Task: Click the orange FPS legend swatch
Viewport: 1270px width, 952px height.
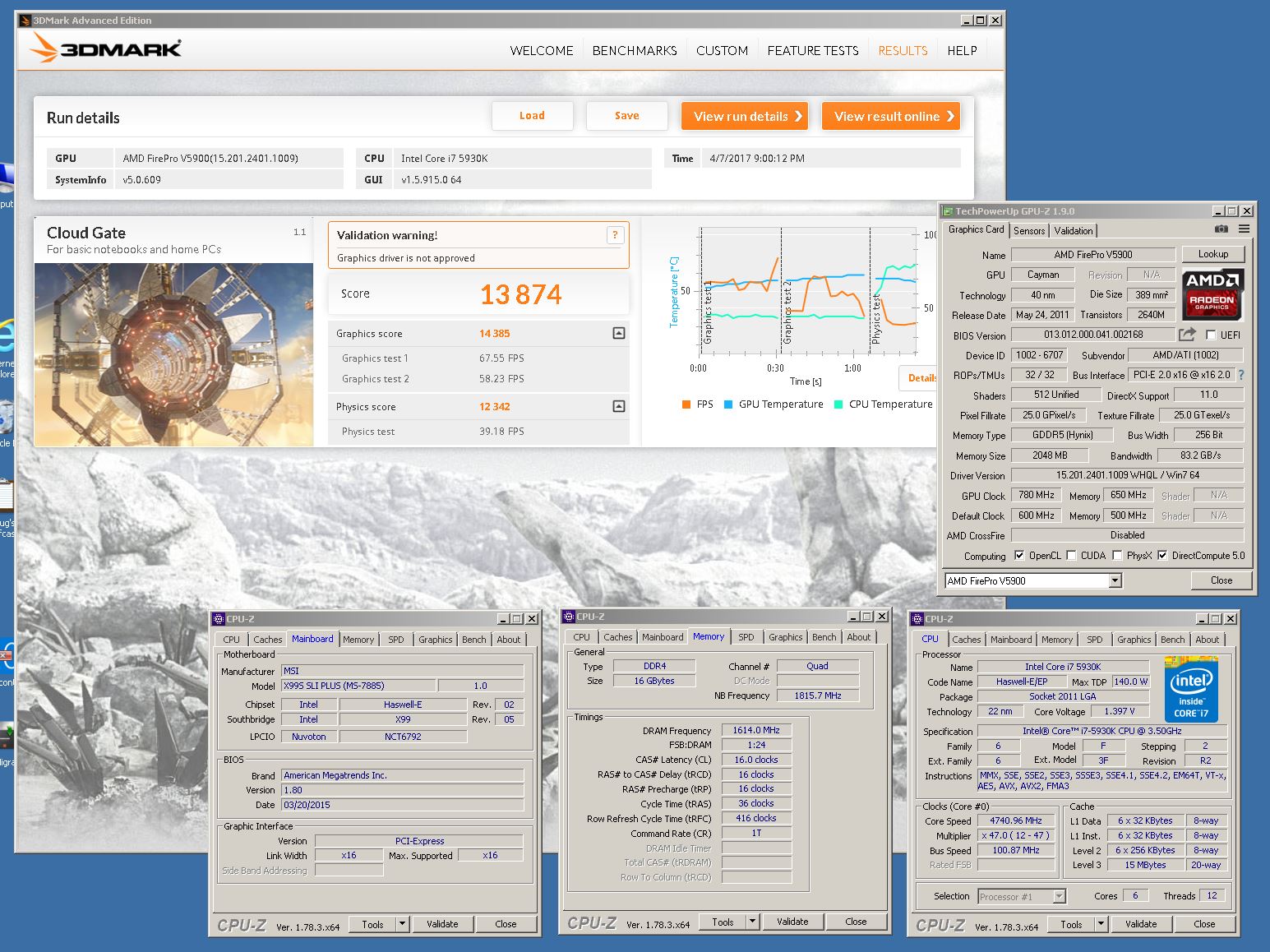Action: click(686, 404)
